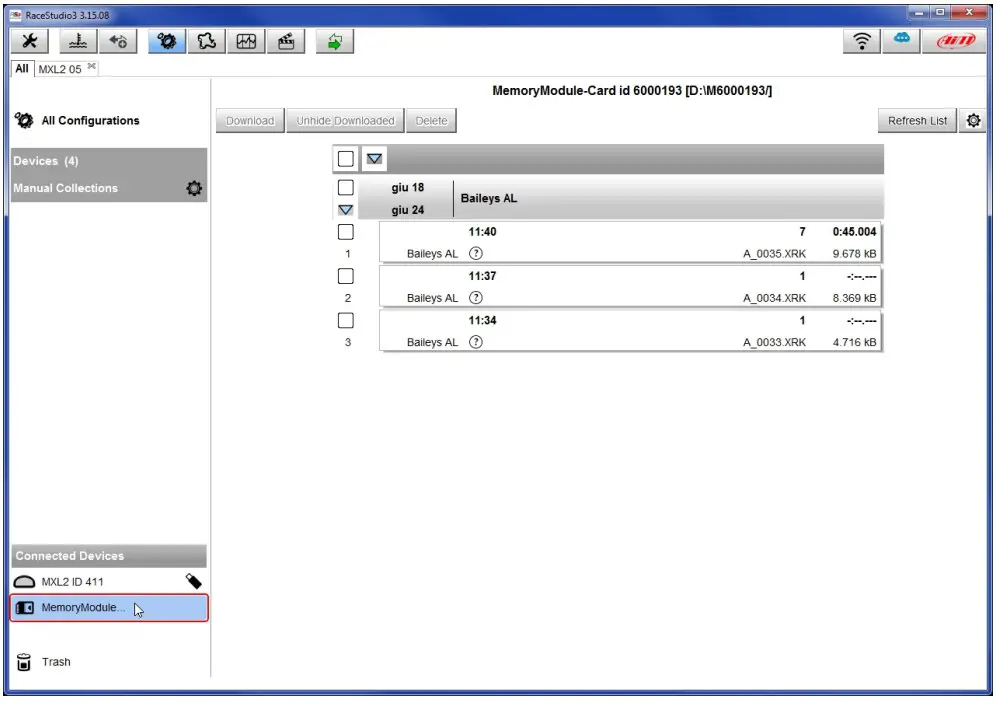The height and width of the screenshot is (703, 998).
Task: Open the Wi-Fi connection icon
Action: 862,41
